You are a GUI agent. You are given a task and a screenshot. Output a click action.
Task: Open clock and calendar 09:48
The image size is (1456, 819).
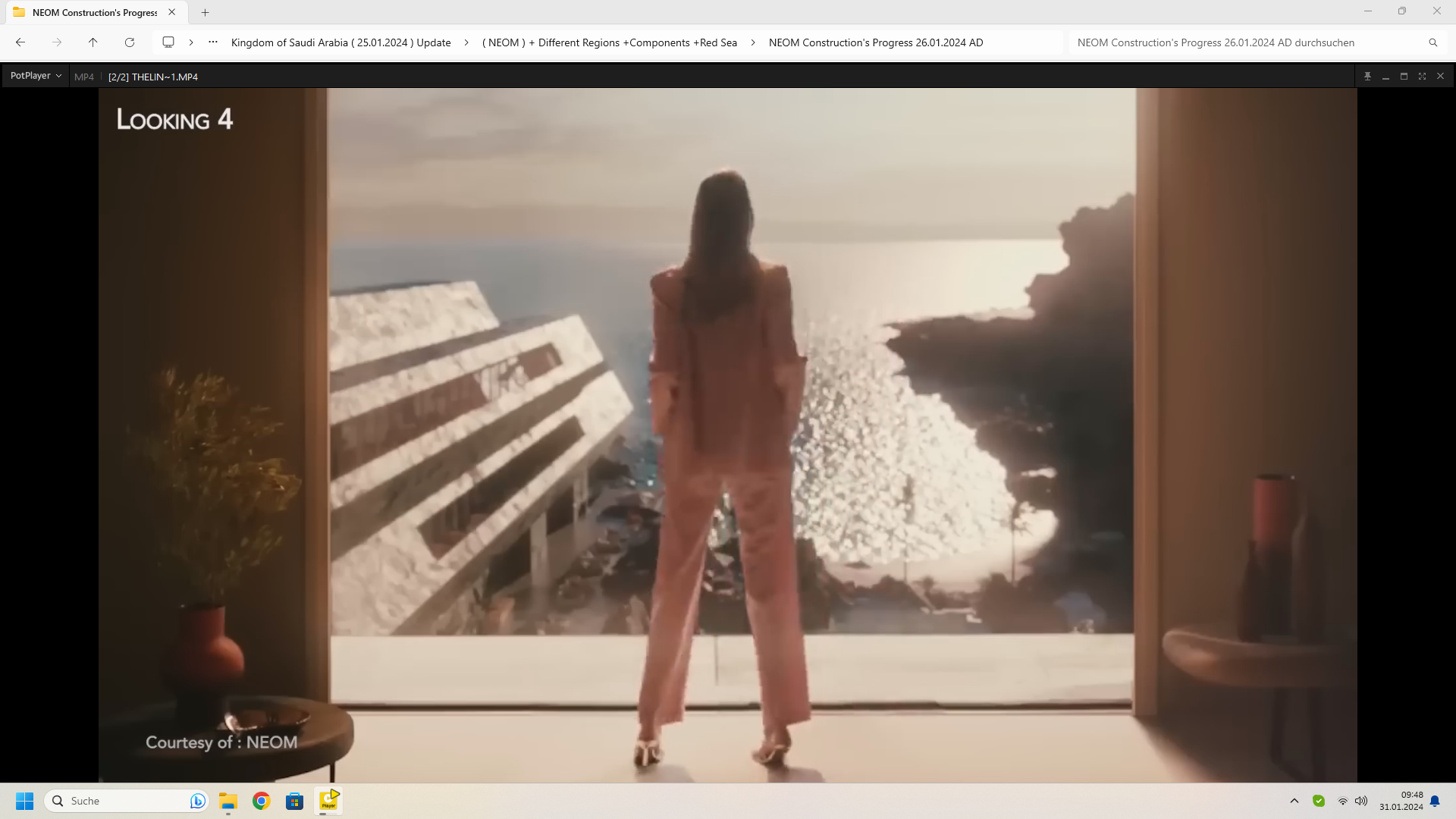pos(1401,801)
